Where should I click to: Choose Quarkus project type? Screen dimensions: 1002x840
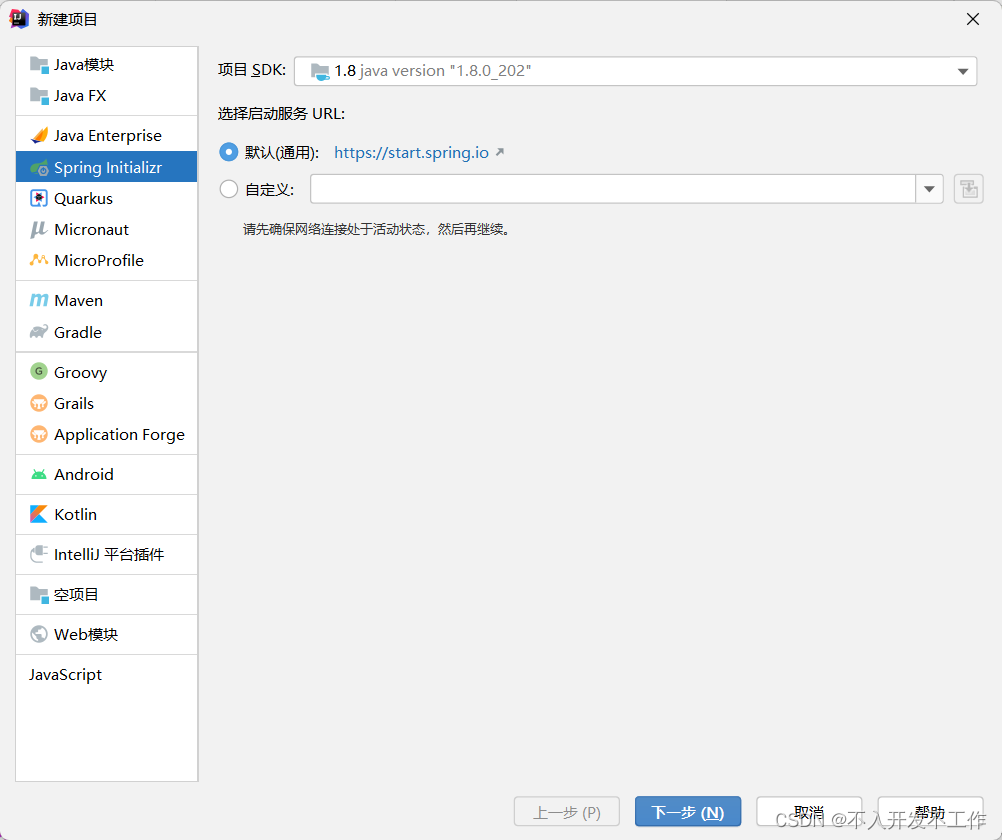[x=107, y=198]
